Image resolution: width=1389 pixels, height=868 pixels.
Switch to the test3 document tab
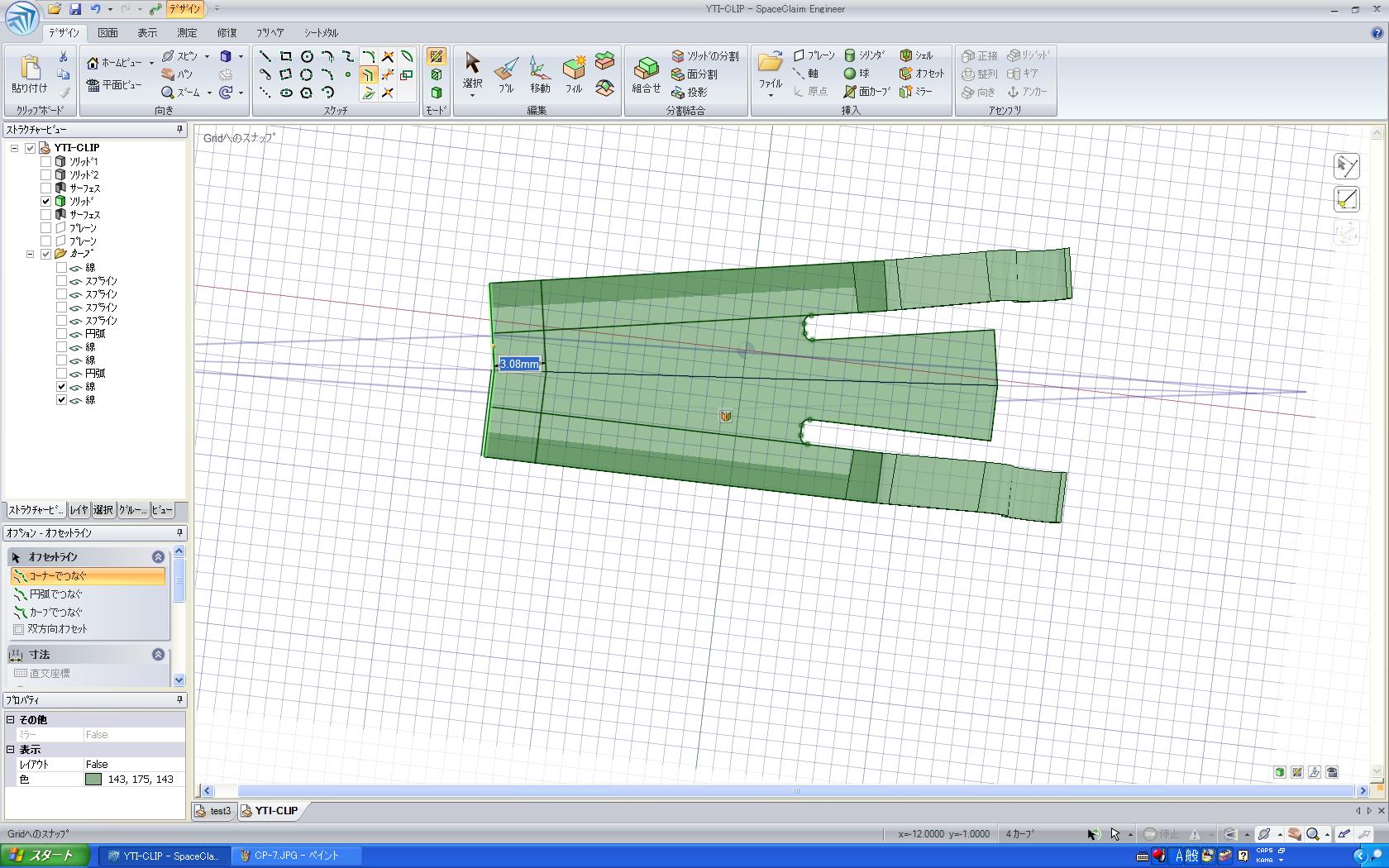tap(214, 811)
